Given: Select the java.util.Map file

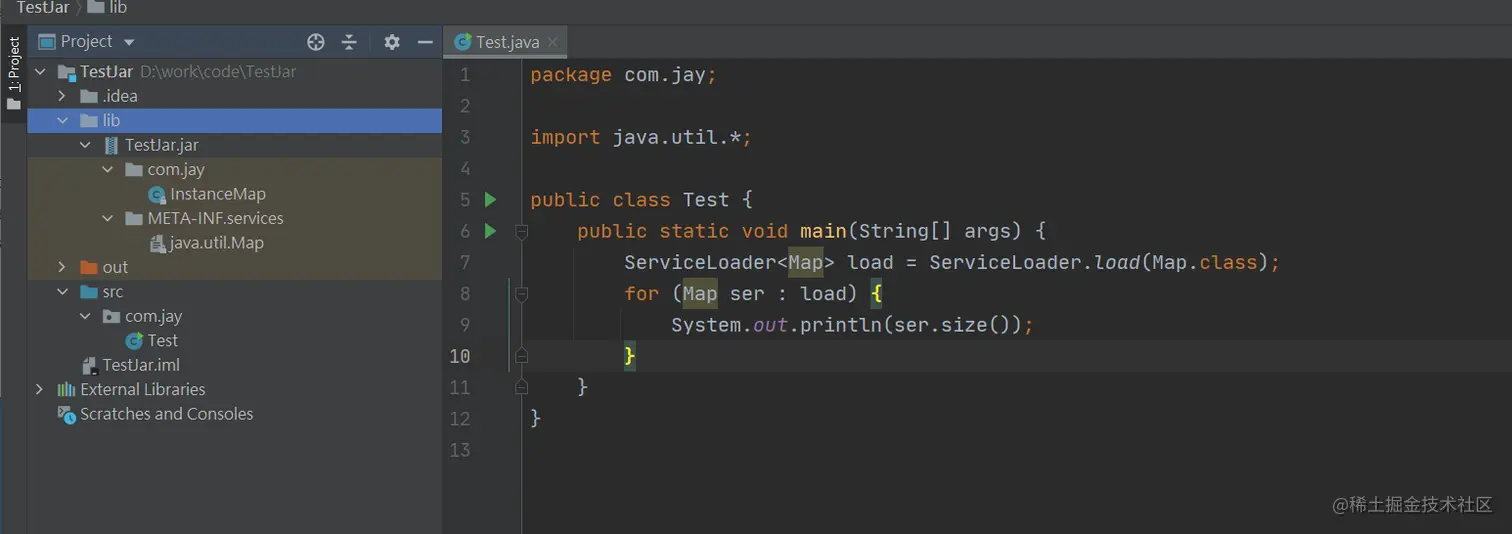Looking at the screenshot, I should [x=235, y=243].
